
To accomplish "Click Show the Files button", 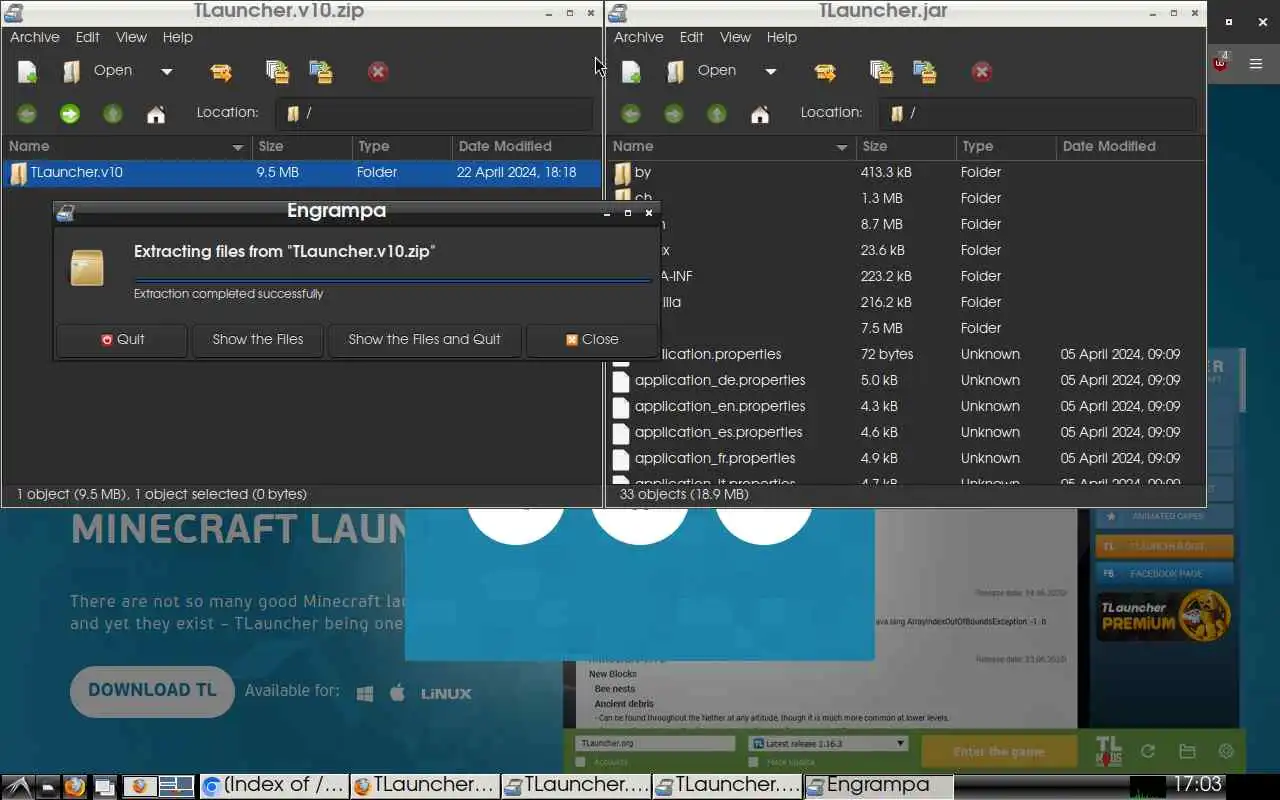I will click(x=258, y=340).
